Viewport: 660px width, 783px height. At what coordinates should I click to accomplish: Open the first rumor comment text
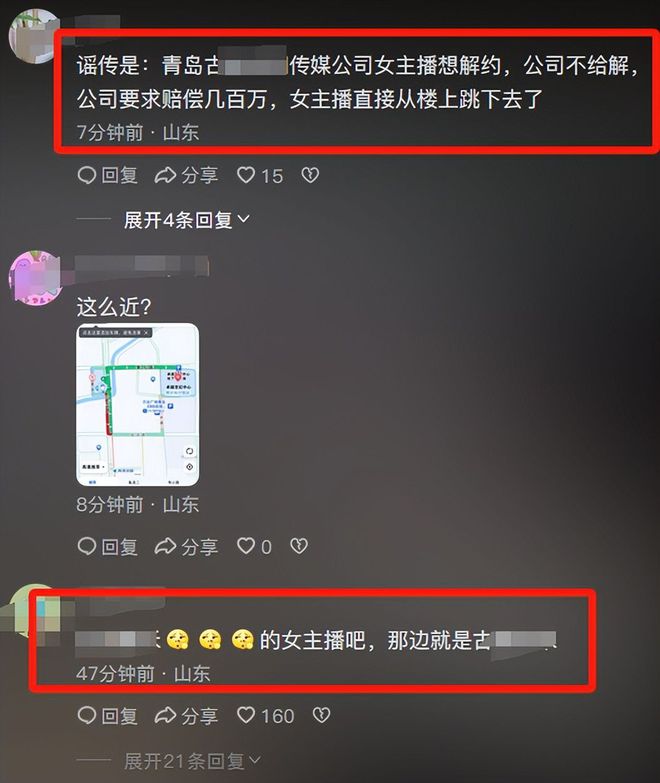357,81
